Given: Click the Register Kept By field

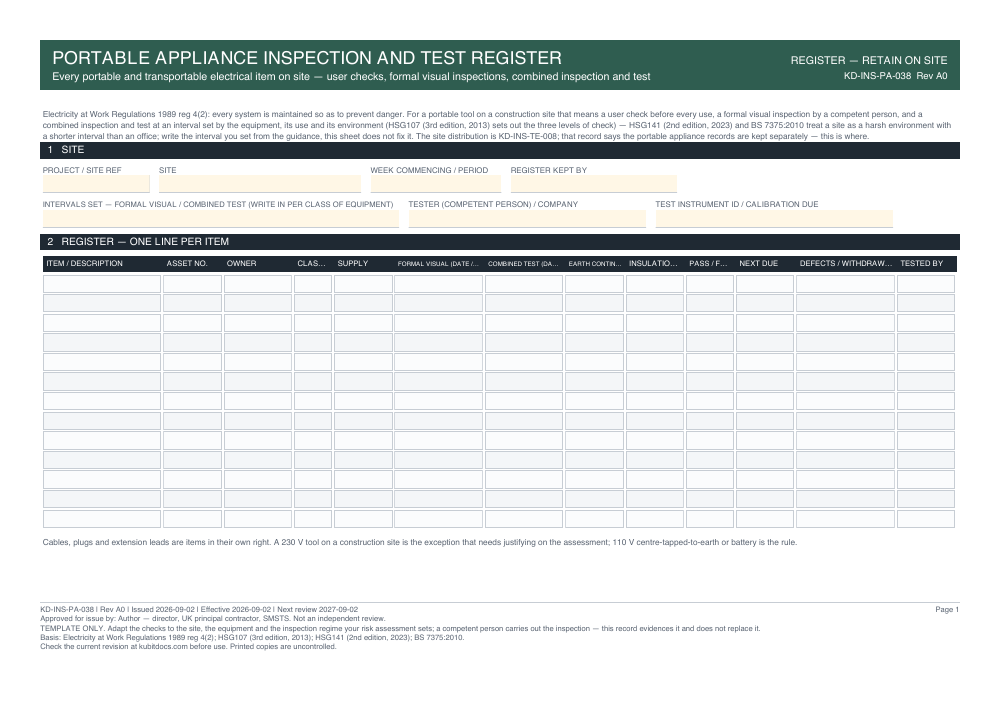Looking at the screenshot, I should pos(594,184).
